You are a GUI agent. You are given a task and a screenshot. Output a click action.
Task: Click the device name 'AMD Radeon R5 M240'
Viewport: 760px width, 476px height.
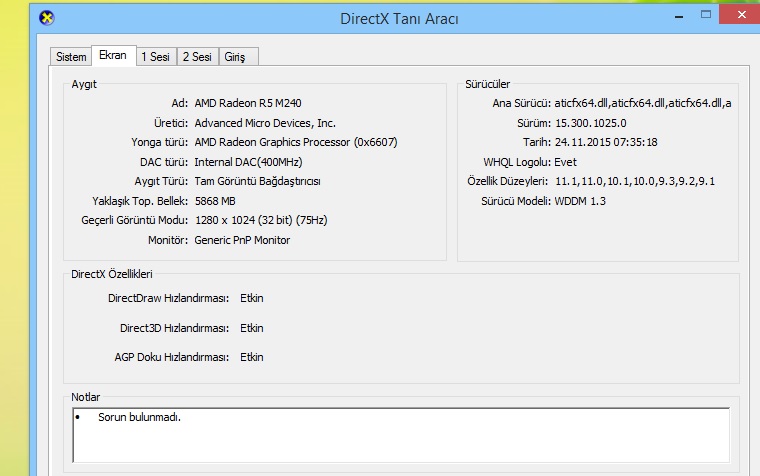click(x=248, y=103)
